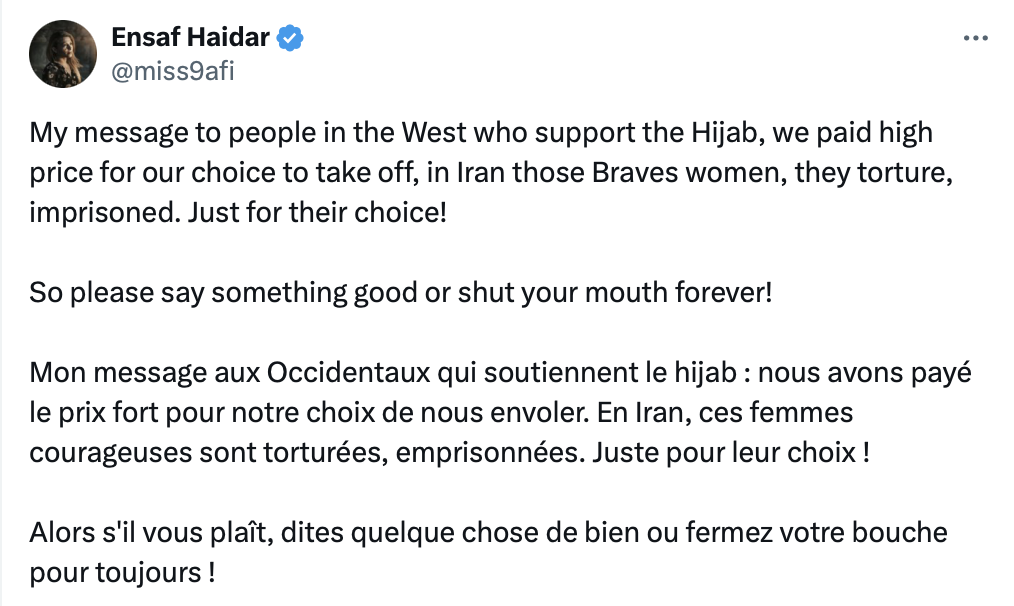
Task: Click the word "West" in the tweet
Action: (434, 133)
